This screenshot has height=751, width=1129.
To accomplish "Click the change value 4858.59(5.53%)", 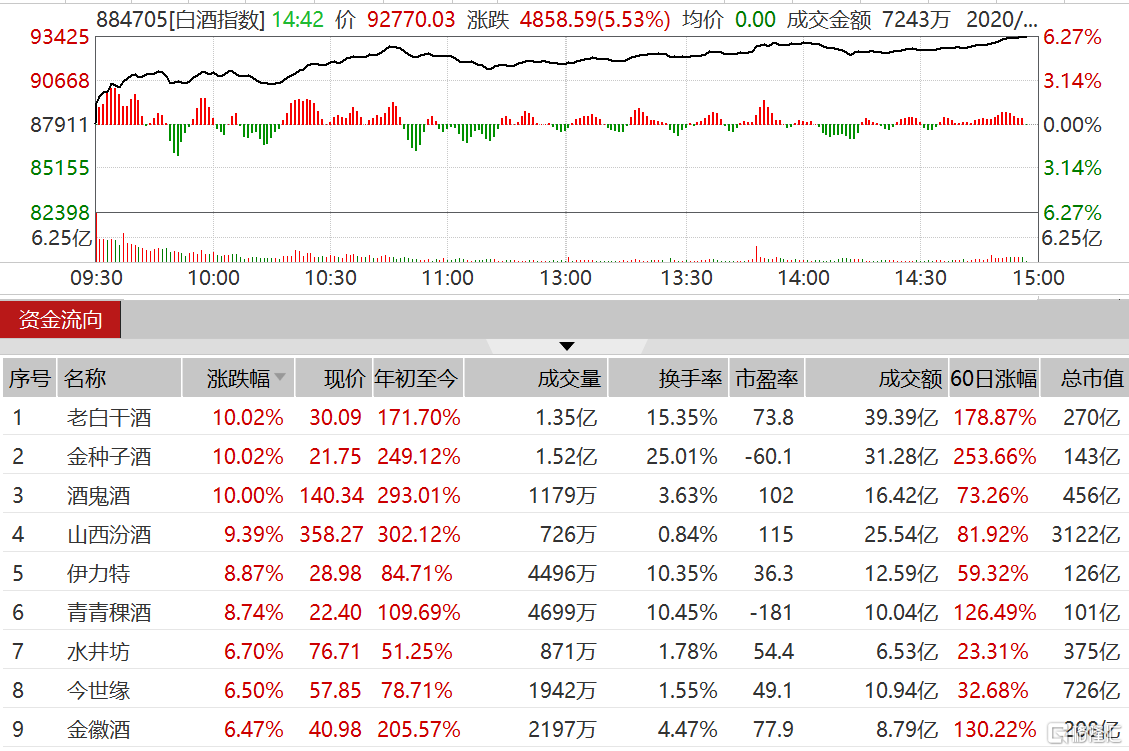I will point(595,19).
